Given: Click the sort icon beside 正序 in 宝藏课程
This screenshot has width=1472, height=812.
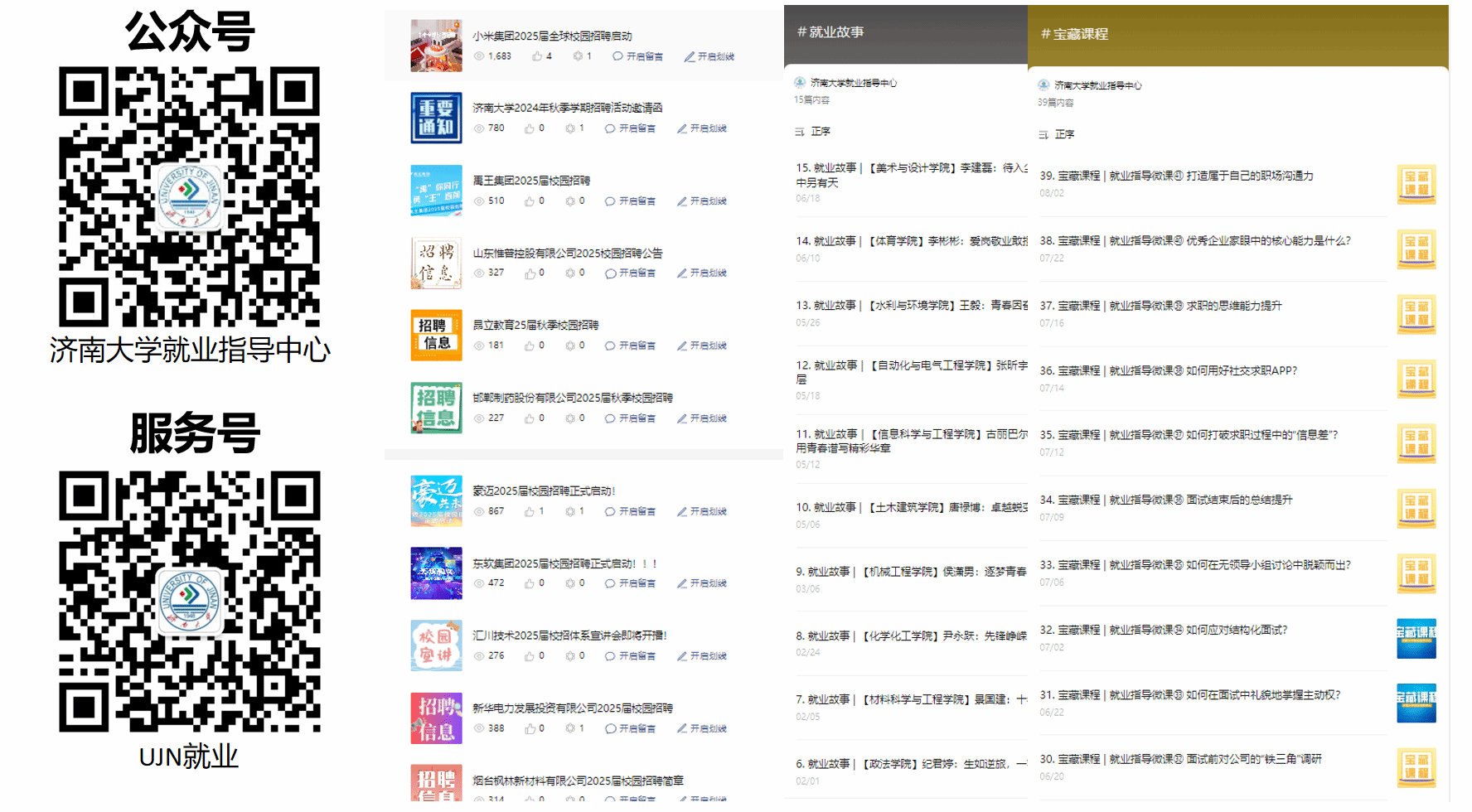Looking at the screenshot, I should [1043, 134].
